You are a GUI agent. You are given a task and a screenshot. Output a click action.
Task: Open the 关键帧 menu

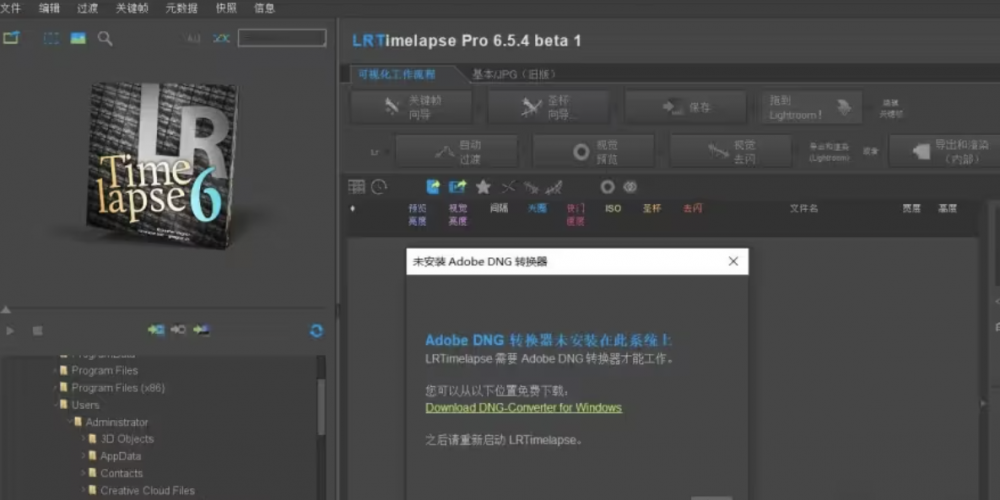pos(131,8)
